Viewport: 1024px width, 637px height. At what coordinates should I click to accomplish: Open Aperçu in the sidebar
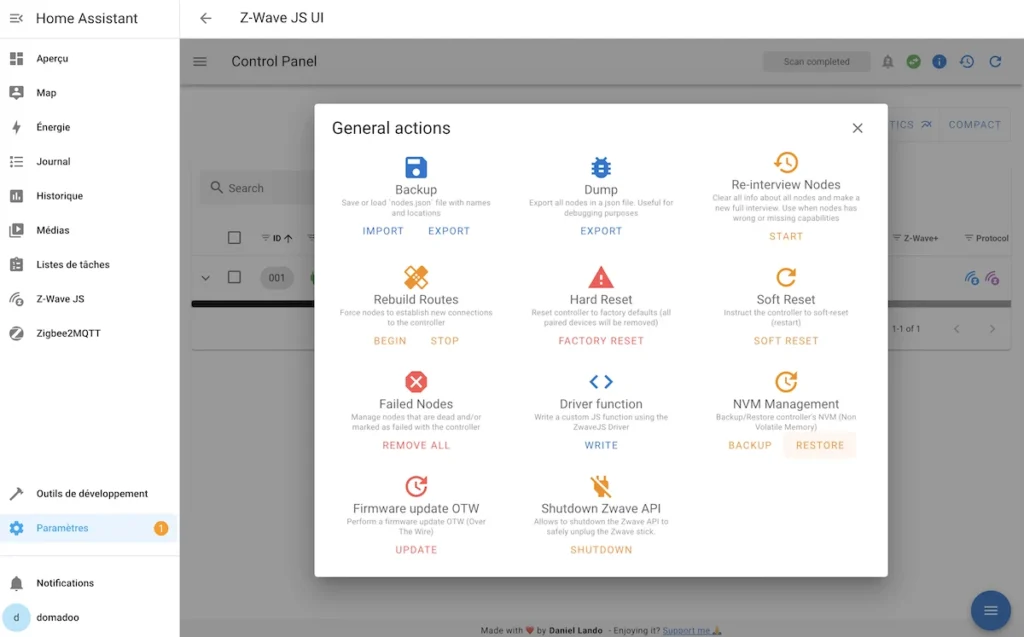click(x=89, y=58)
